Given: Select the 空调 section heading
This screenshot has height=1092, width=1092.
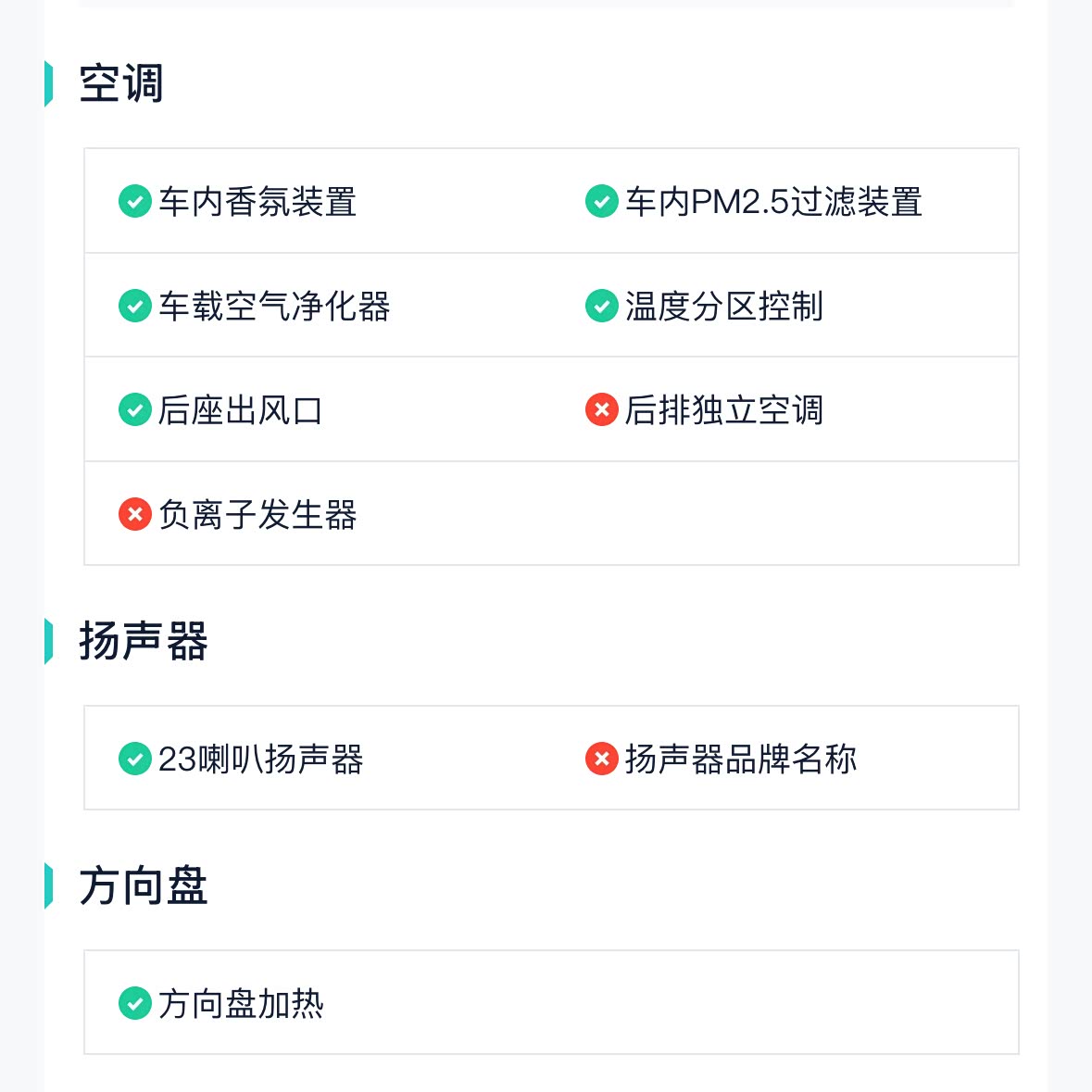Looking at the screenshot, I should 121,83.
